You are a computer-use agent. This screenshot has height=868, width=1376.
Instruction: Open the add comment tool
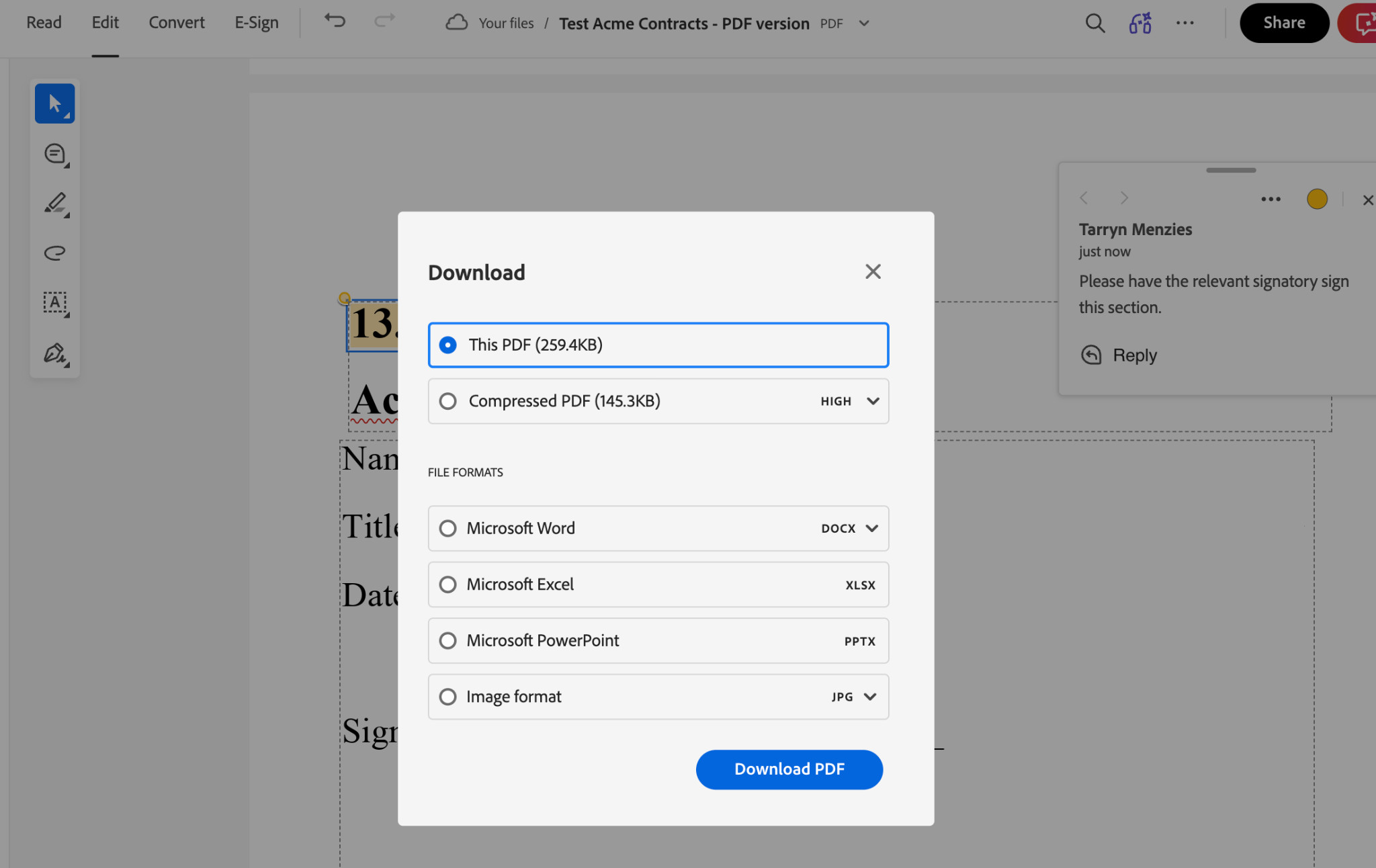tap(54, 154)
